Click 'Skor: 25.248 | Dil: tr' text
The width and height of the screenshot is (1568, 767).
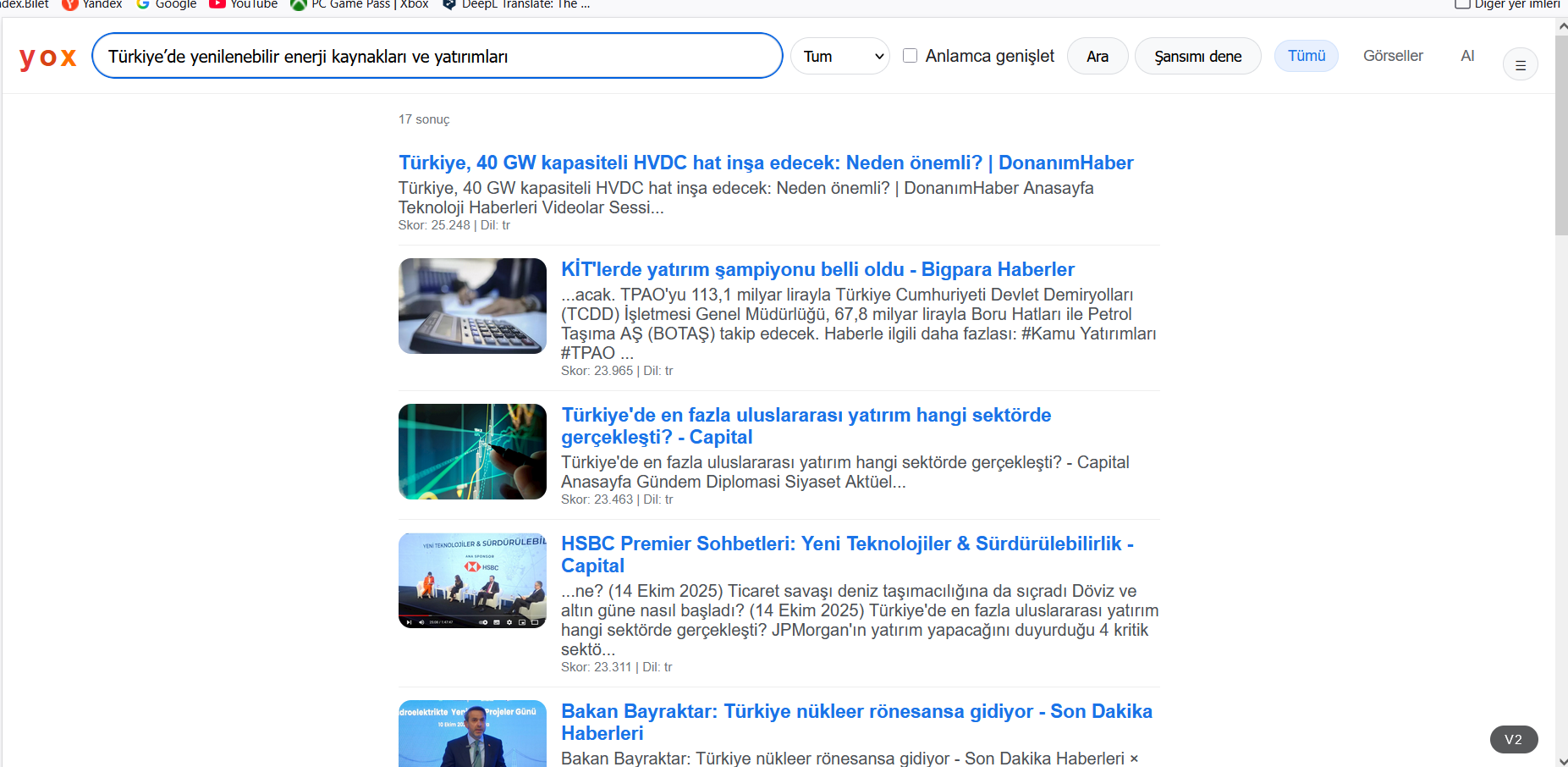click(x=454, y=225)
